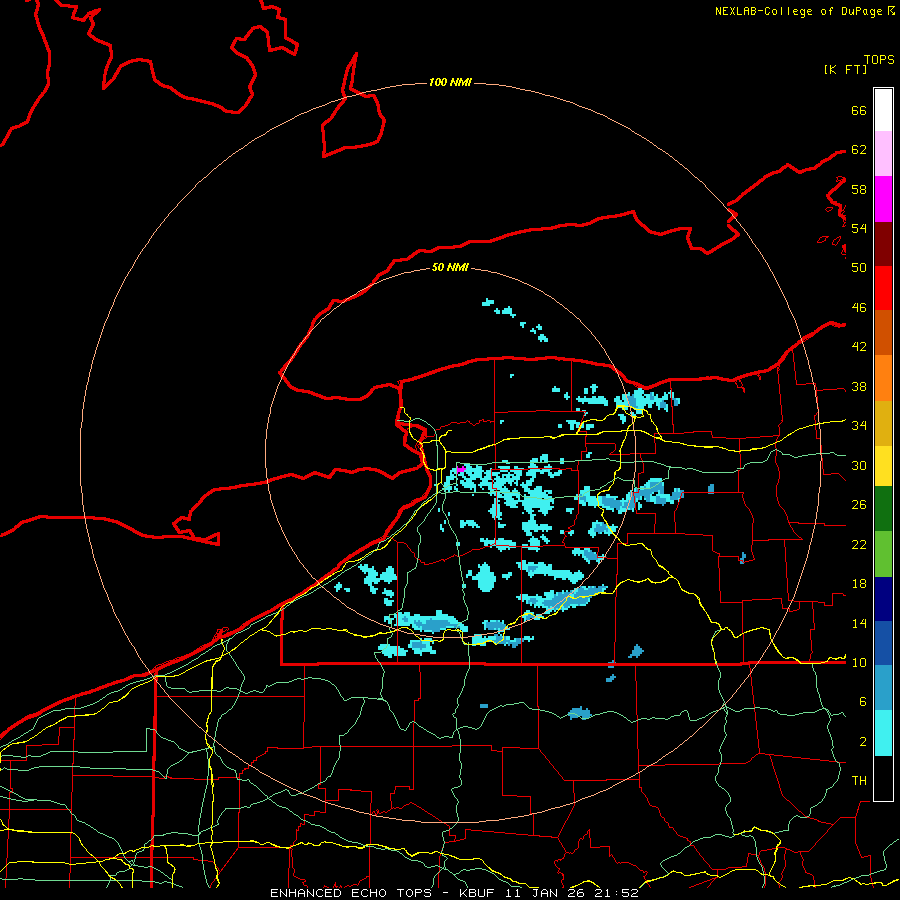Click the burnt orange legend swatch
This screenshot has width=900, height=900.
[x=883, y=333]
